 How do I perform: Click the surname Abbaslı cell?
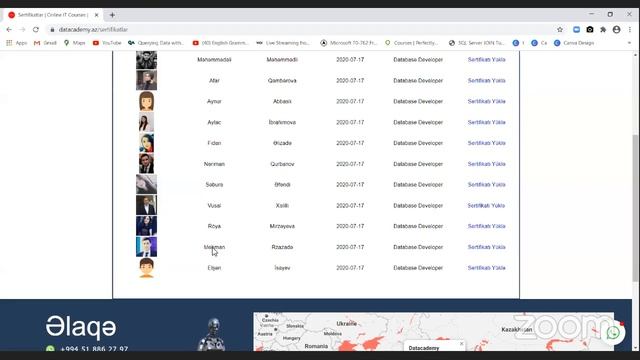click(282, 101)
